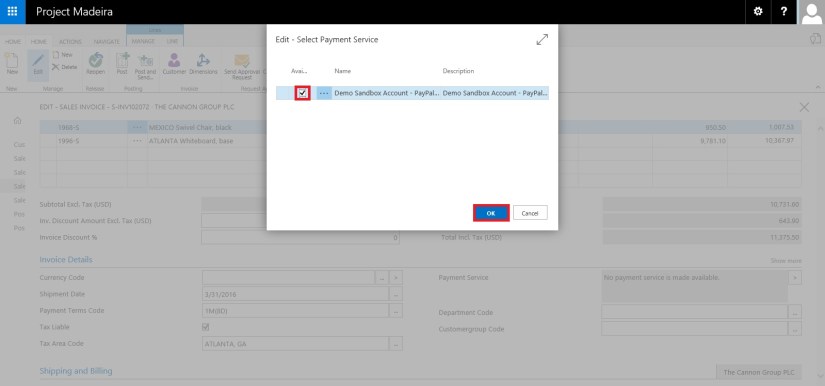This screenshot has height=386, width=825.
Task: Sort by the Description column header
Action: click(458, 71)
